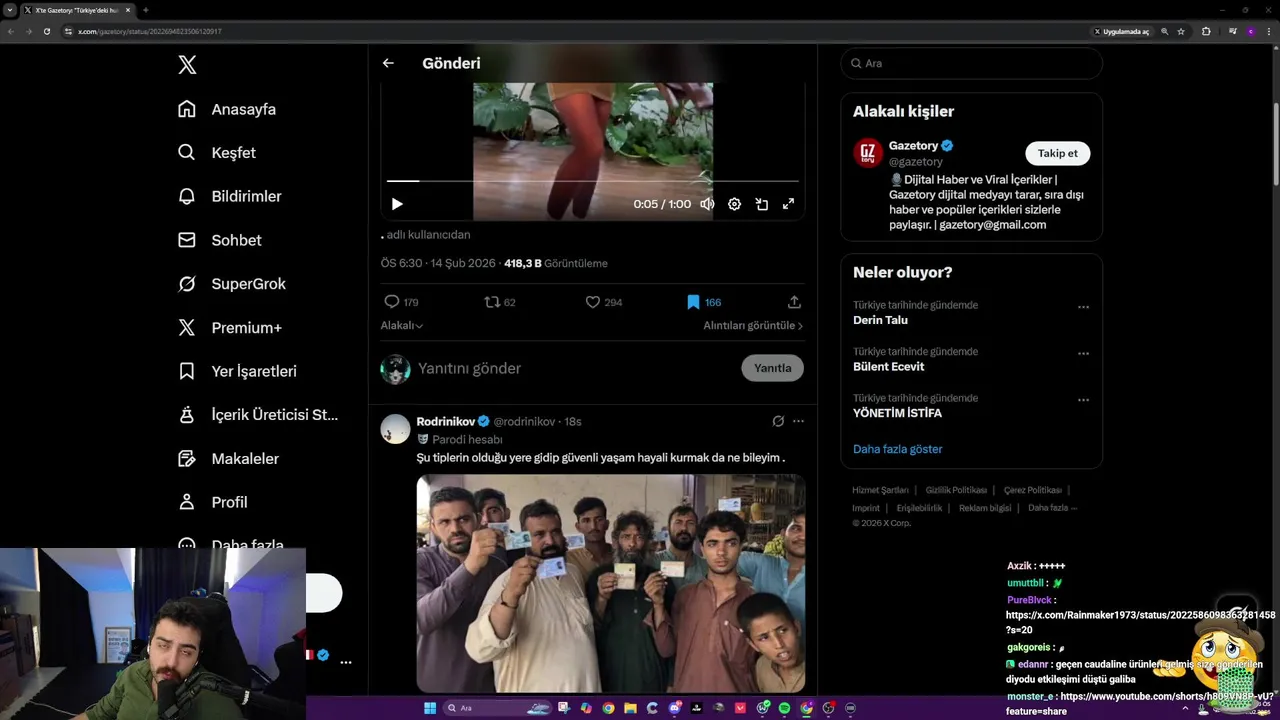Viewport: 1280px width, 720px height.
Task: Open the Bülent Ecevit trend
Action: (x=888, y=367)
